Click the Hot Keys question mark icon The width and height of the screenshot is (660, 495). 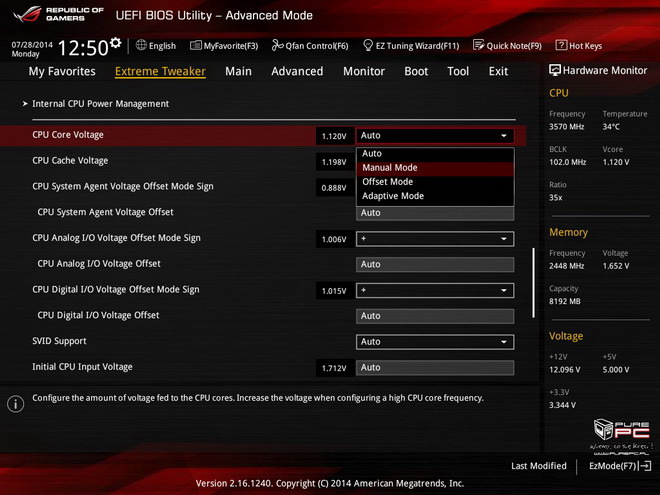561,45
